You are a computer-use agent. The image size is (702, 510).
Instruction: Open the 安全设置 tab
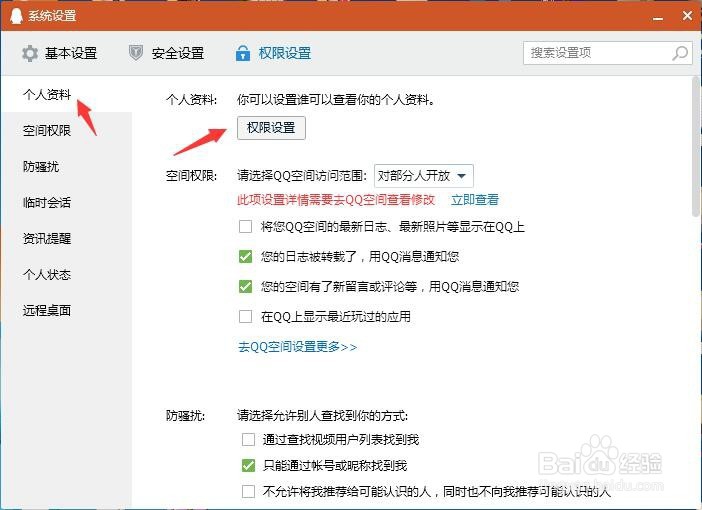[x=166, y=53]
